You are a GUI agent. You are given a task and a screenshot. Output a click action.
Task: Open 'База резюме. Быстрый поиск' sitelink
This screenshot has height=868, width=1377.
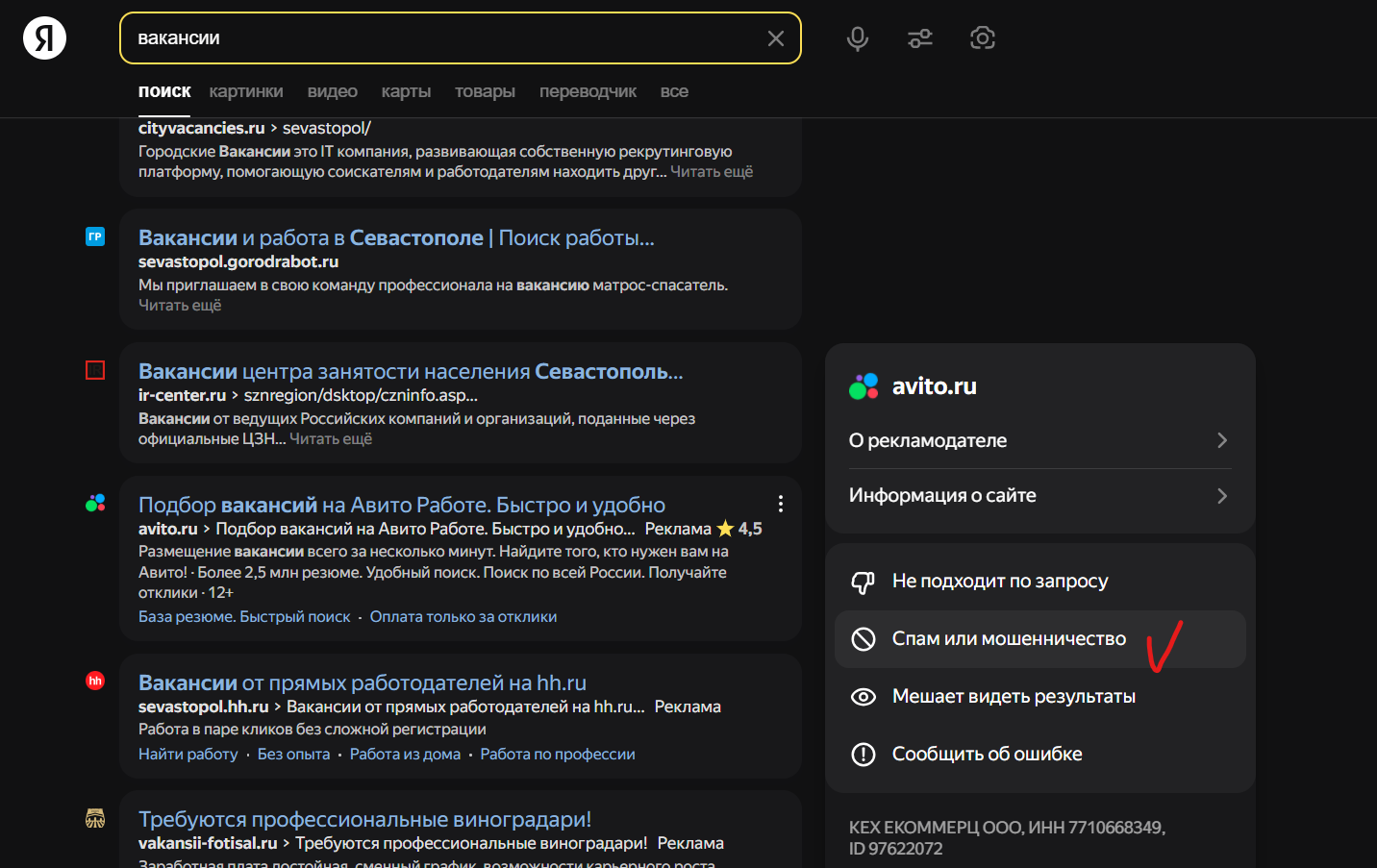click(x=244, y=617)
